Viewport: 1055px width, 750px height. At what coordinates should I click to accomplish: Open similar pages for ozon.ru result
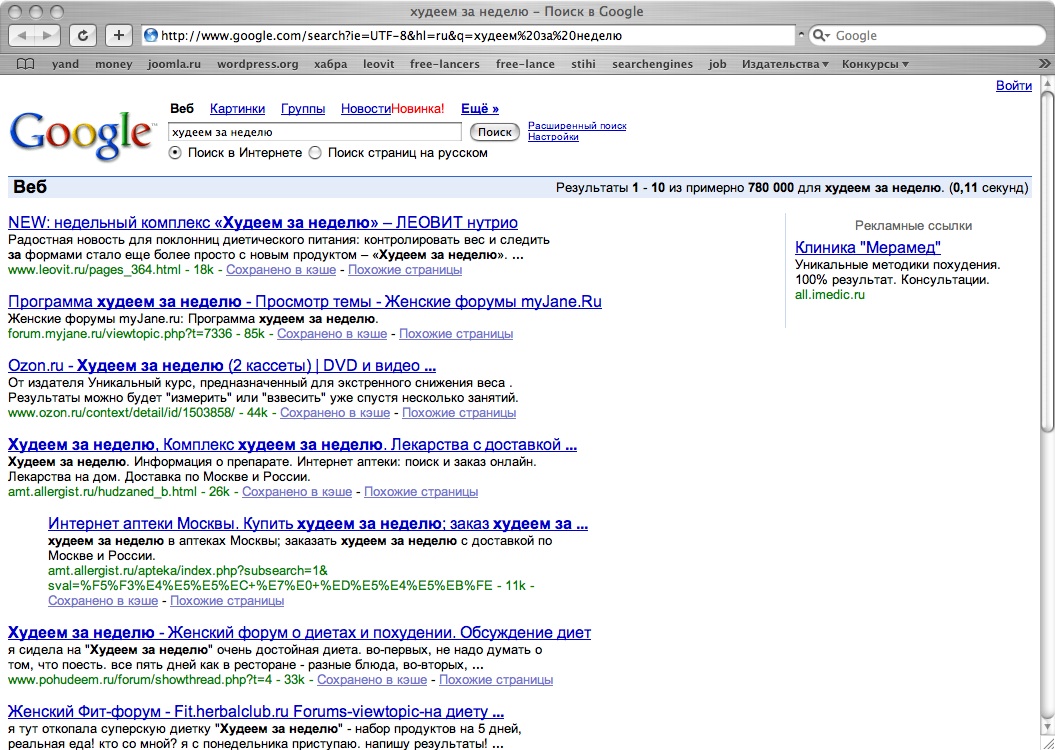(x=460, y=413)
